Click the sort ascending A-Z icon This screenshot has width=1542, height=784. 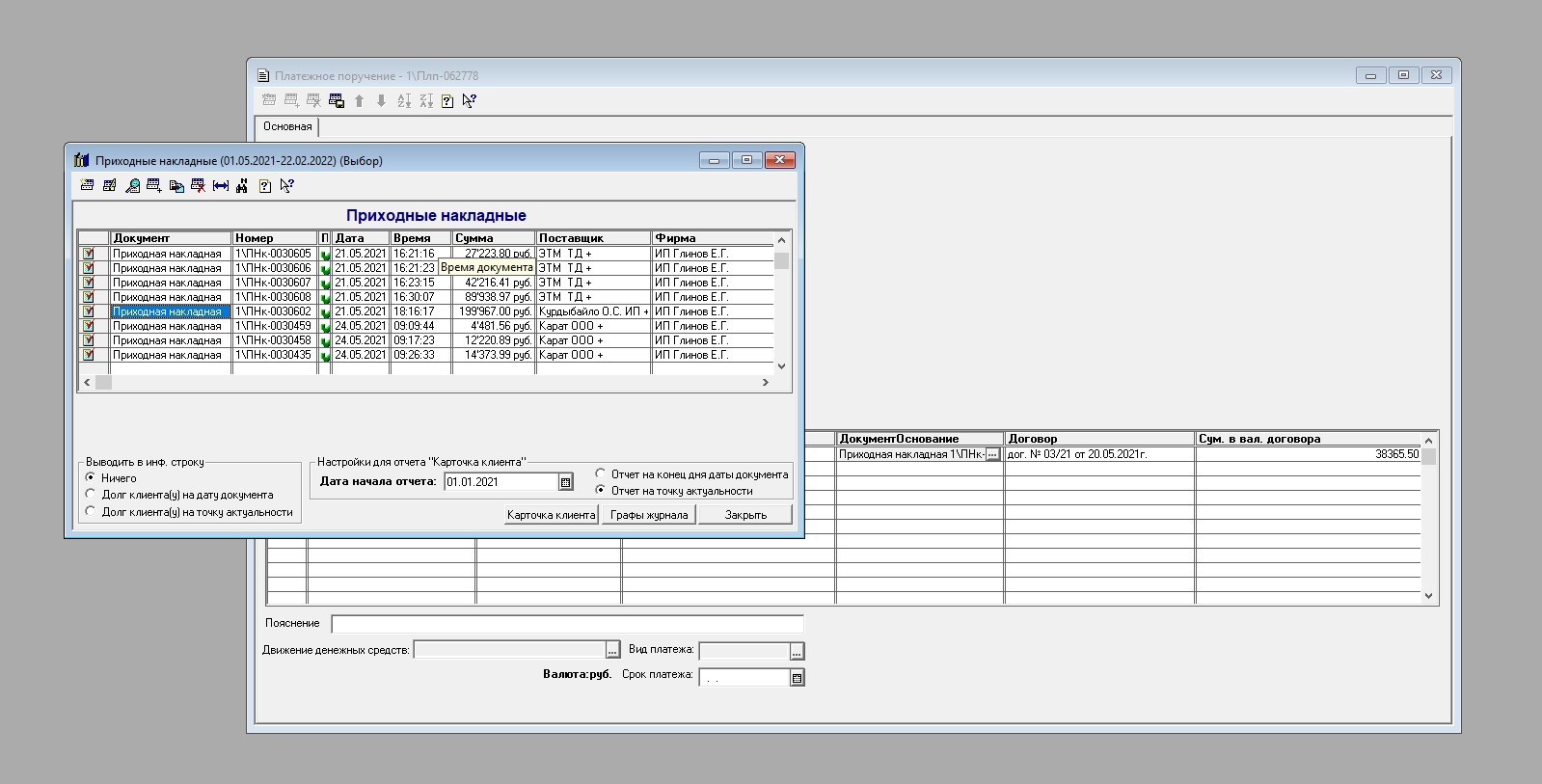404,100
